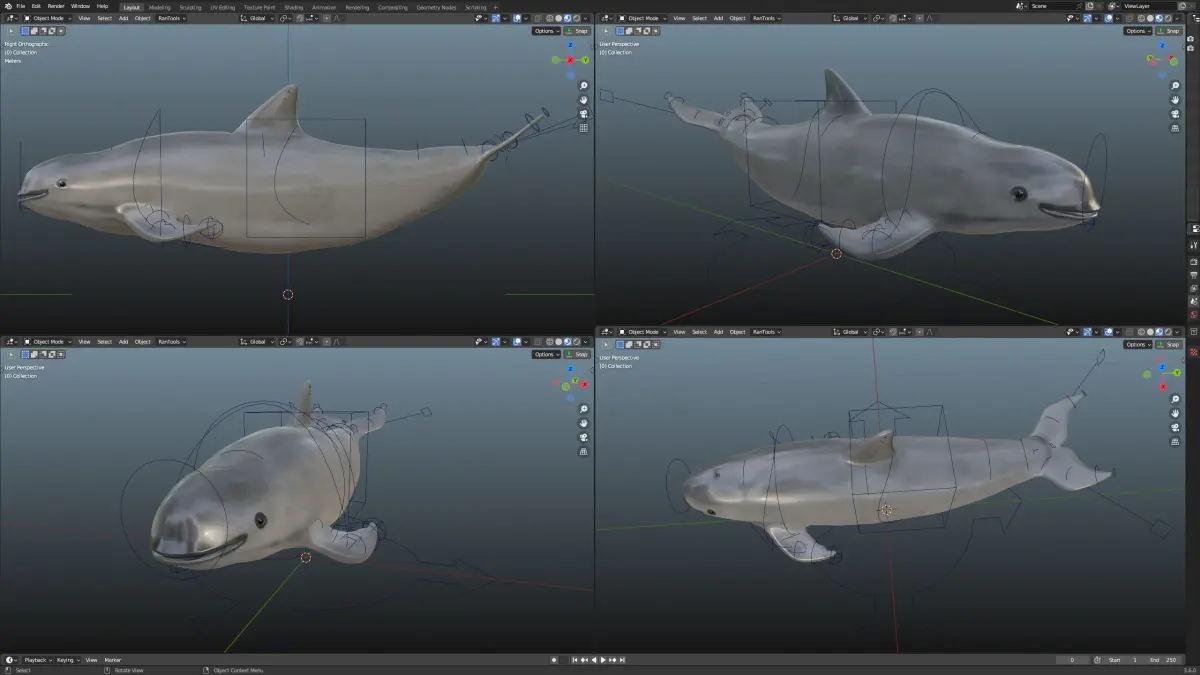Select material preview shading in top-left viewport

click(x=567, y=18)
